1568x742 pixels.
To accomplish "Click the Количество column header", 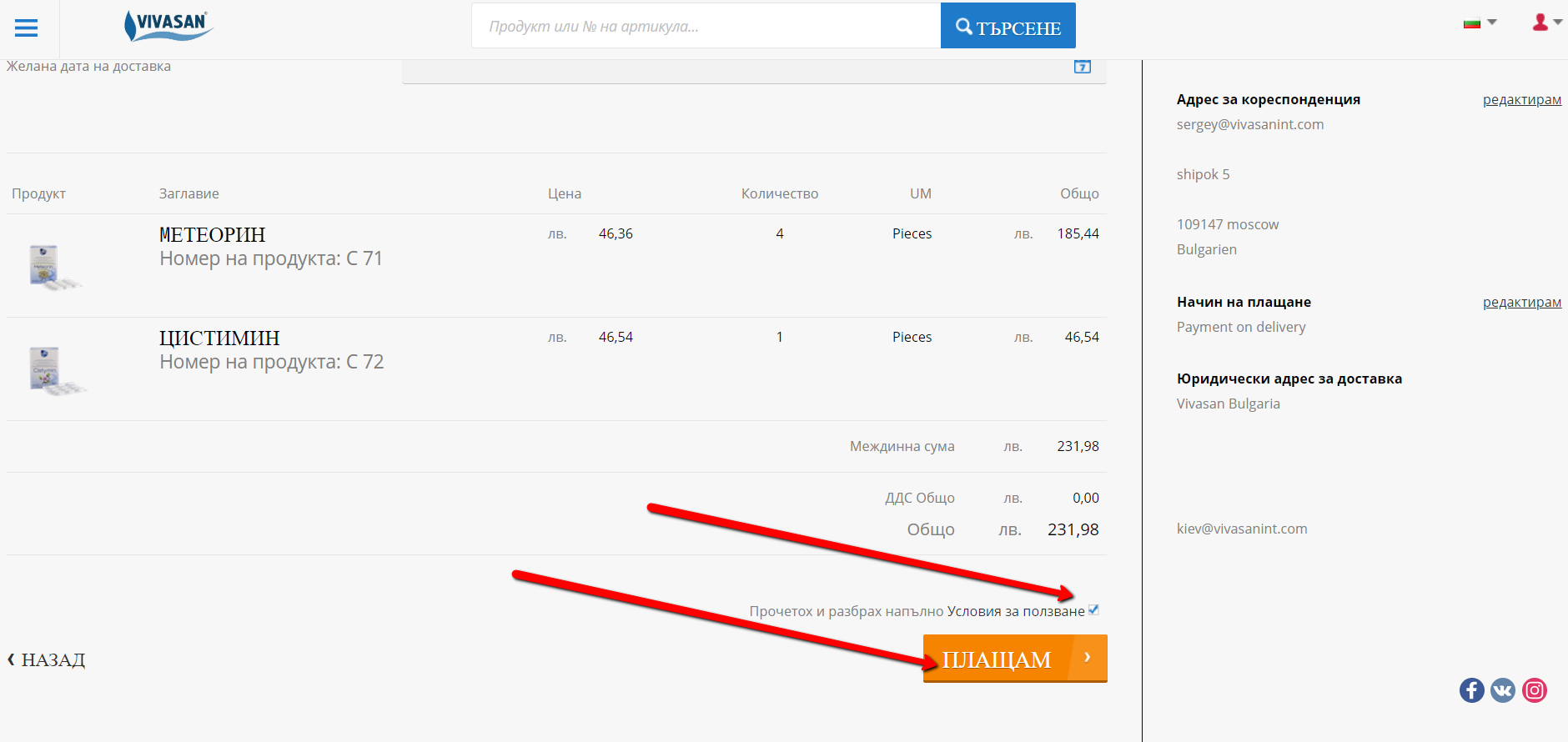I will coord(780,194).
